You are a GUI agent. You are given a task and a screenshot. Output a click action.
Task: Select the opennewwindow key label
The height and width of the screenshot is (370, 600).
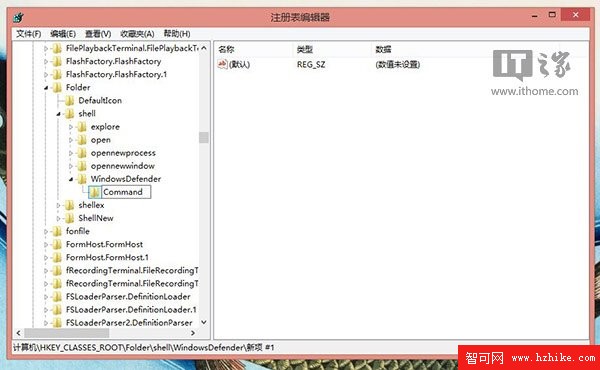[x=122, y=166]
